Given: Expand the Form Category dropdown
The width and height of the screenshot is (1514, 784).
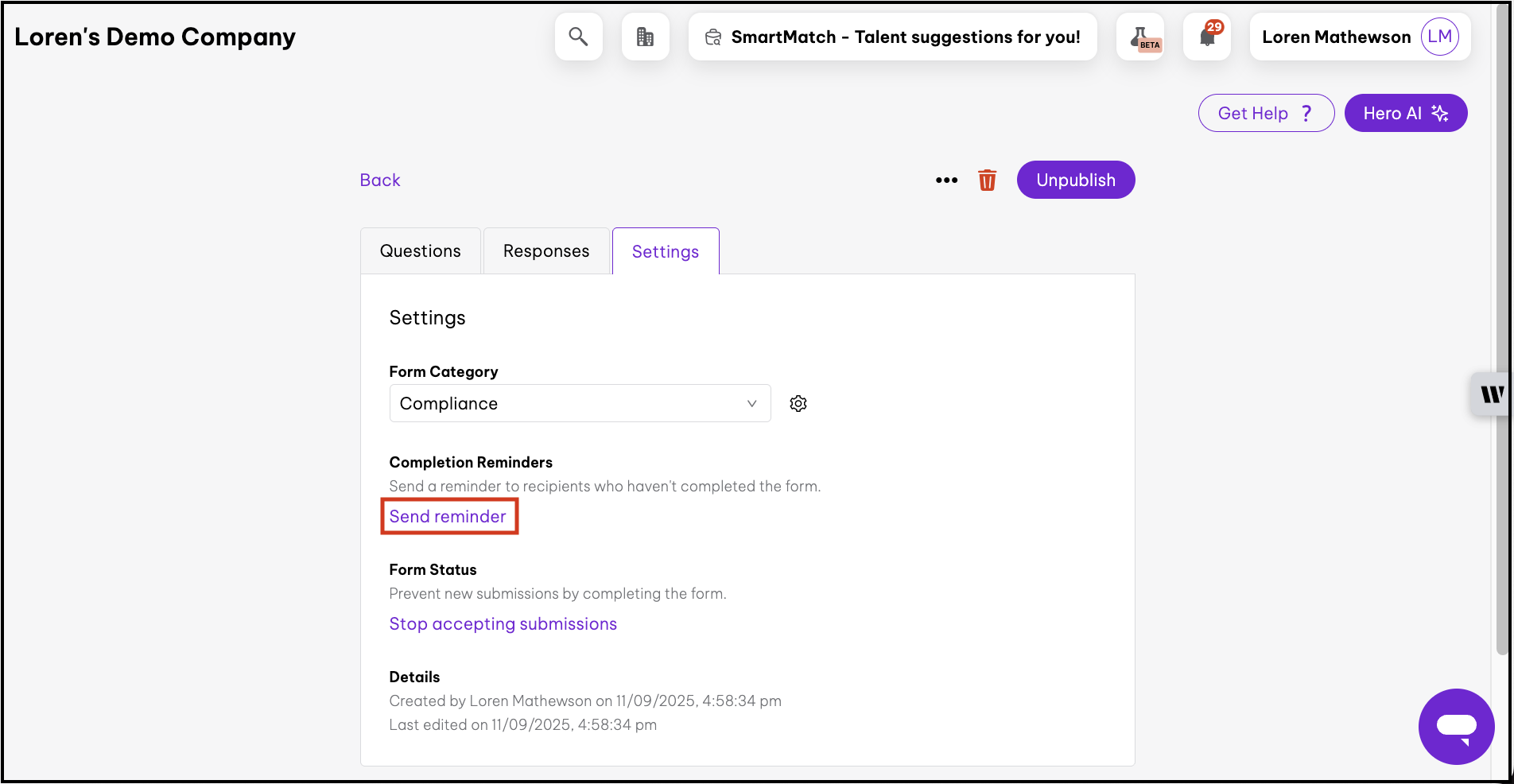Looking at the screenshot, I should point(580,404).
